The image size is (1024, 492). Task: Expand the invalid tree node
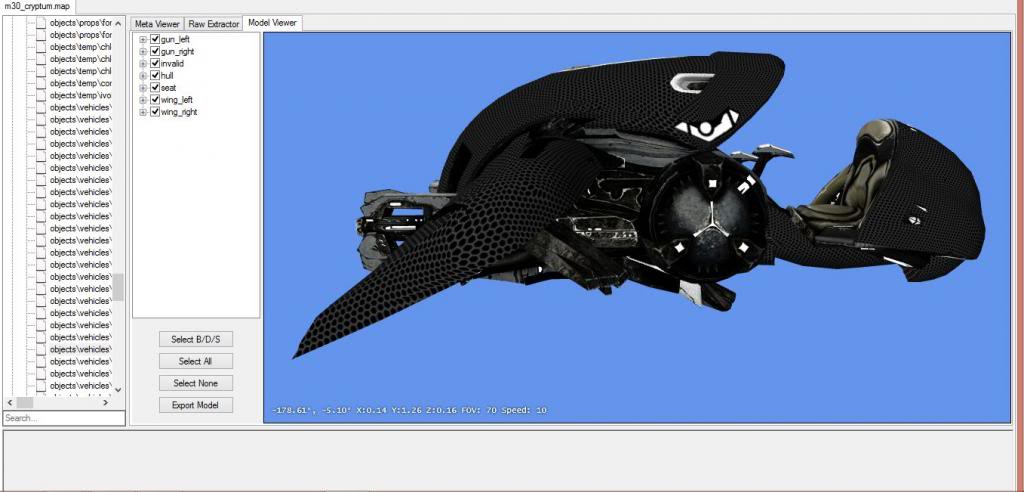tap(143, 64)
